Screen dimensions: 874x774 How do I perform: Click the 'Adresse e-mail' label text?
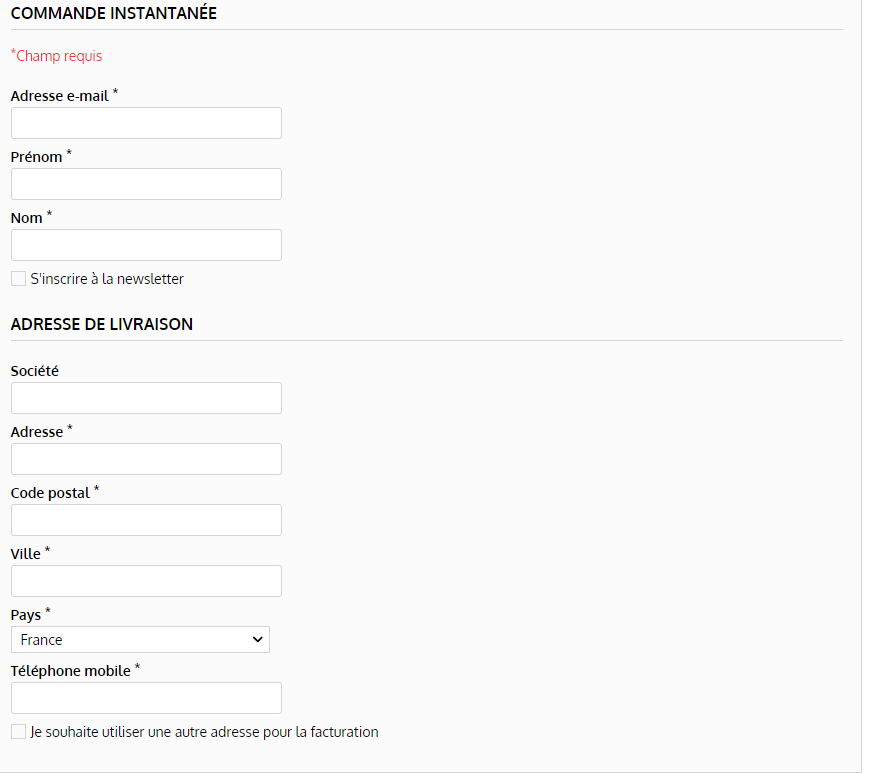point(59,96)
